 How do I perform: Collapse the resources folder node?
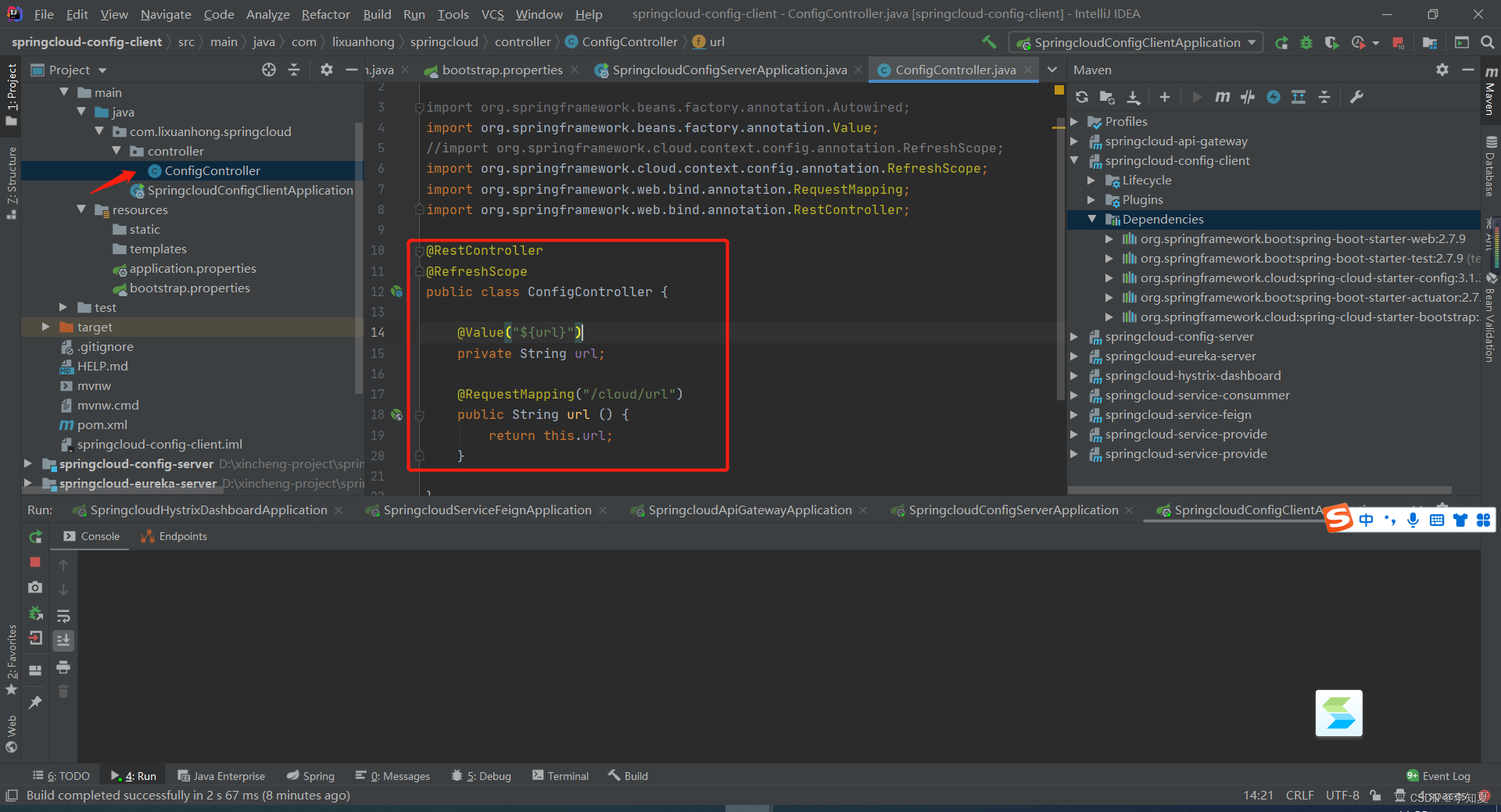click(x=81, y=209)
